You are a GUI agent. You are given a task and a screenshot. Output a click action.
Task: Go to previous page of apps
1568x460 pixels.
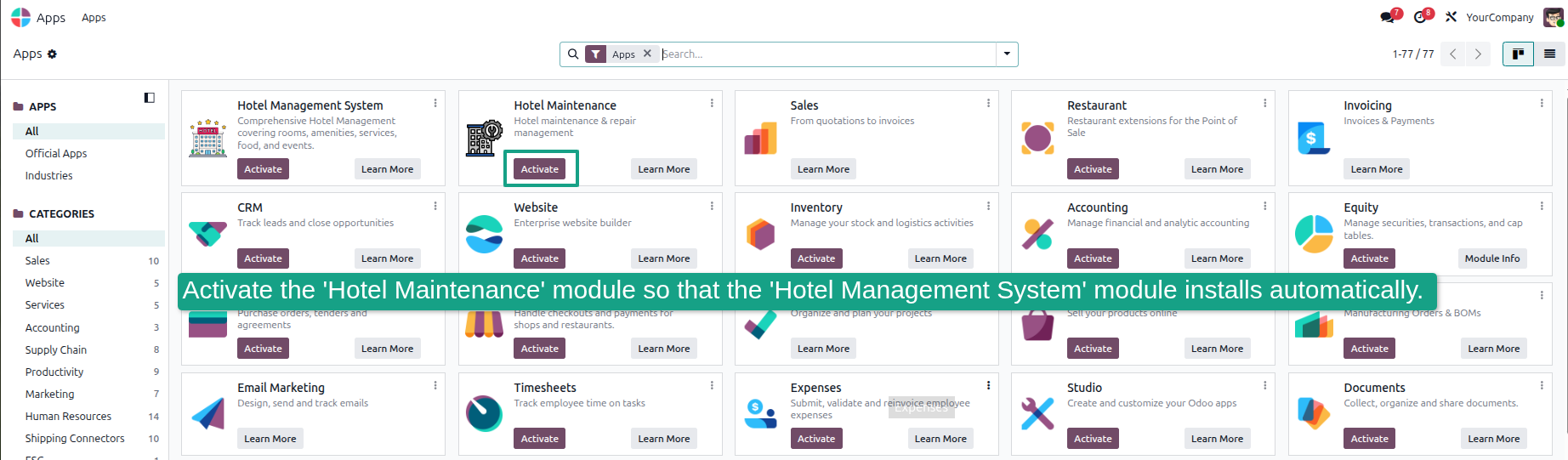click(1453, 54)
